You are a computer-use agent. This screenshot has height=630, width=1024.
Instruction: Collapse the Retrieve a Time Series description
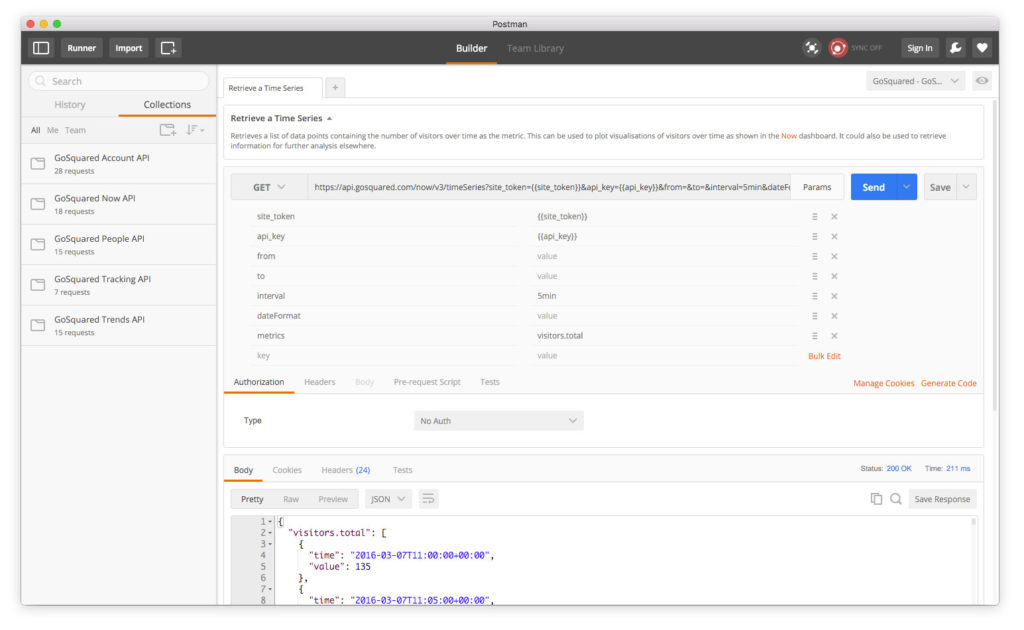(330, 118)
